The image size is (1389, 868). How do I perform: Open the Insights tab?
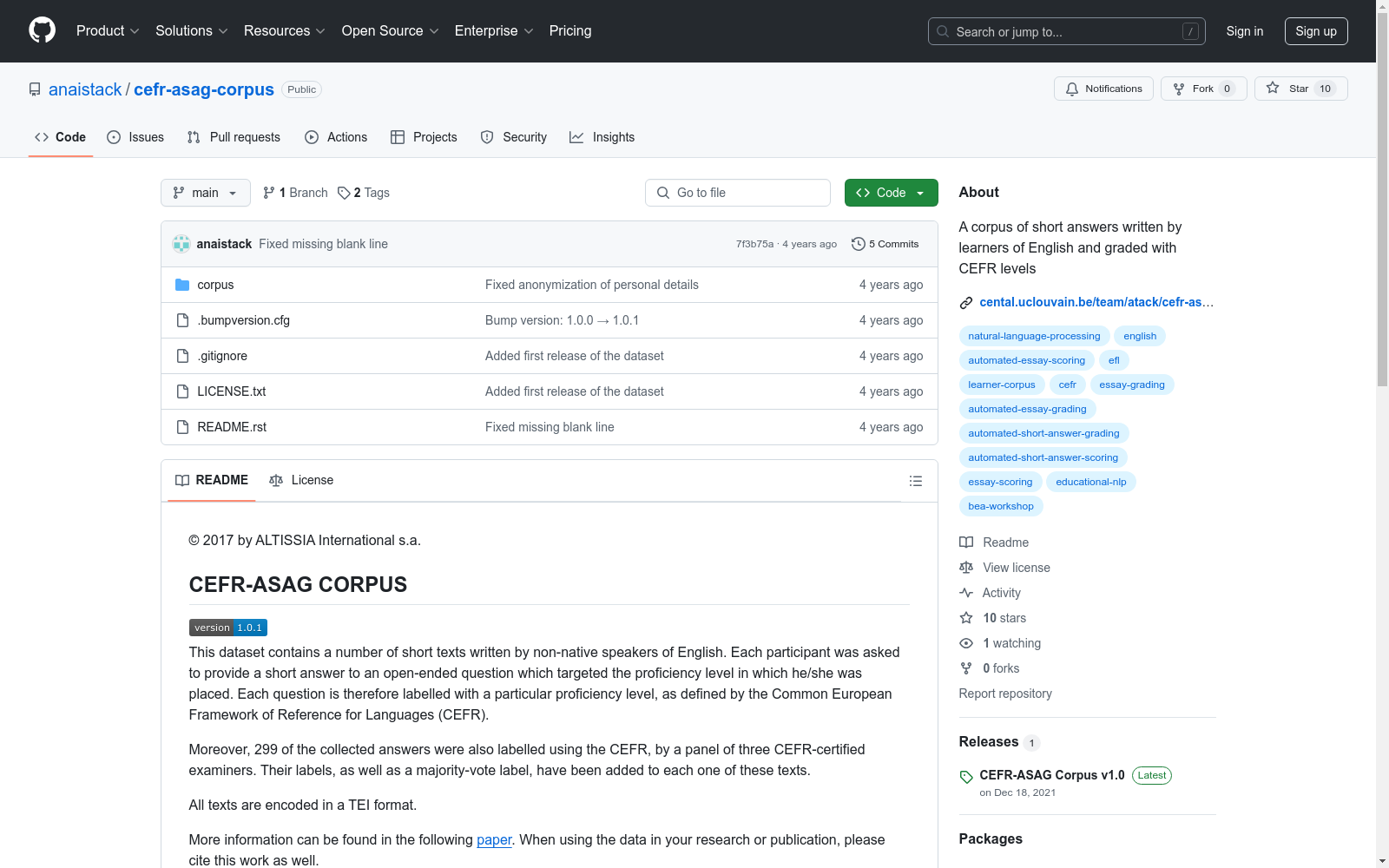602,137
